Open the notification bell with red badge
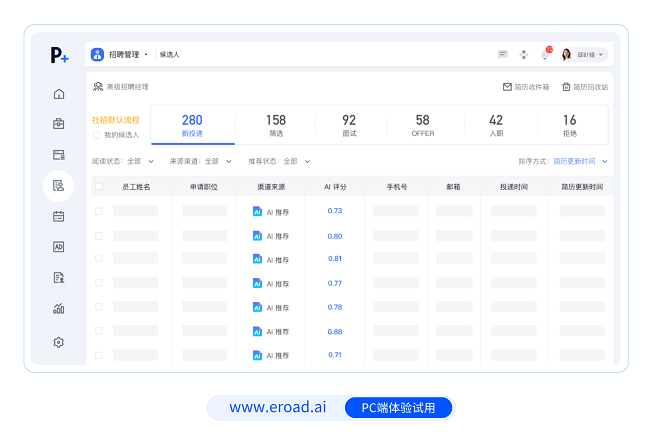The image size is (650, 446). pos(546,54)
